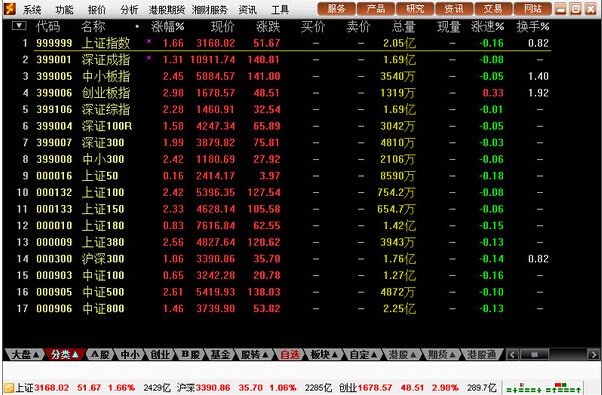Maximize the window

coord(576,8)
